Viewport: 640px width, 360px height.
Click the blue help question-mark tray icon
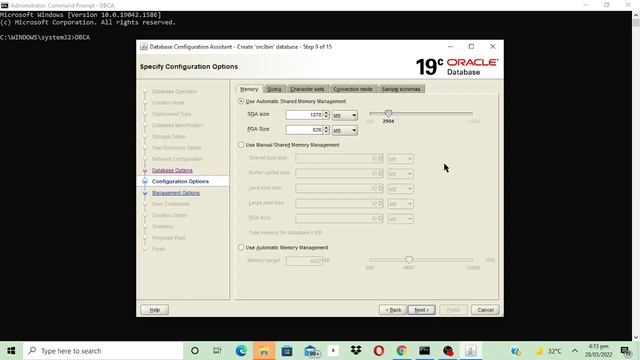pos(516,351)
